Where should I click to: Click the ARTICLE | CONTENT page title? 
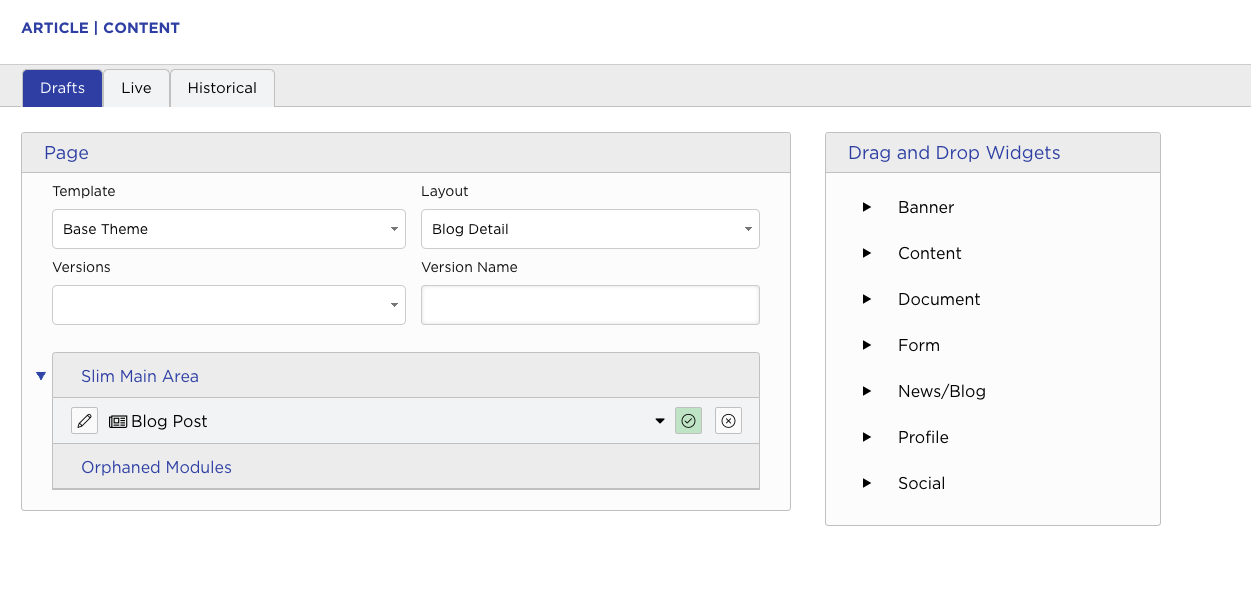pos(101,28)
